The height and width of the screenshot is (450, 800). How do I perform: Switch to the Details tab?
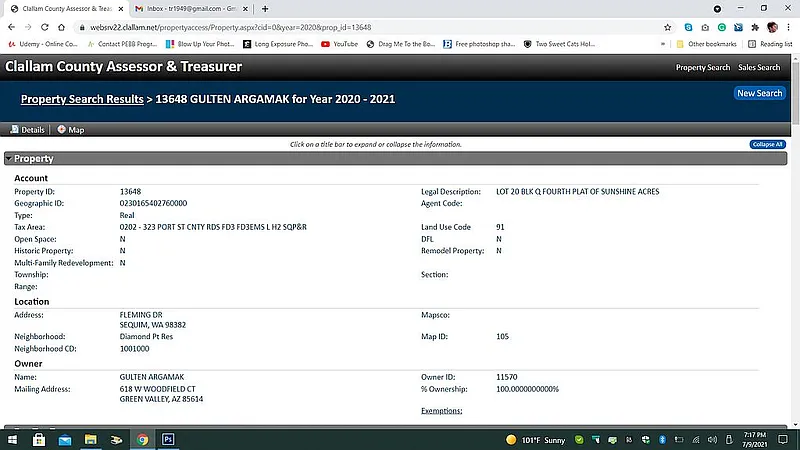28,129
